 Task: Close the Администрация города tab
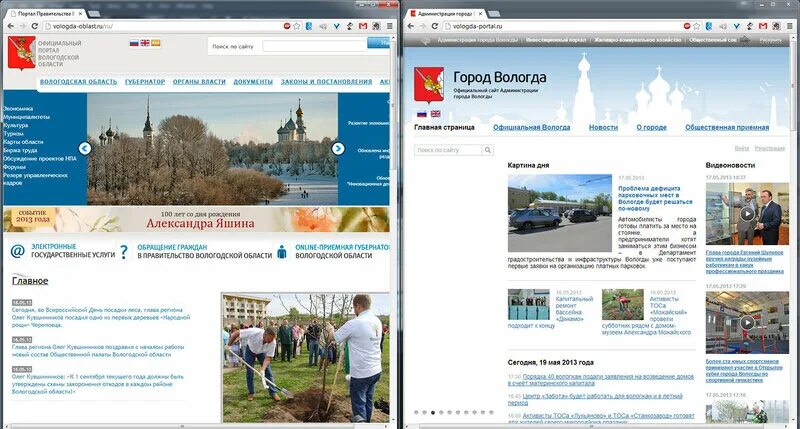[480, 13]
